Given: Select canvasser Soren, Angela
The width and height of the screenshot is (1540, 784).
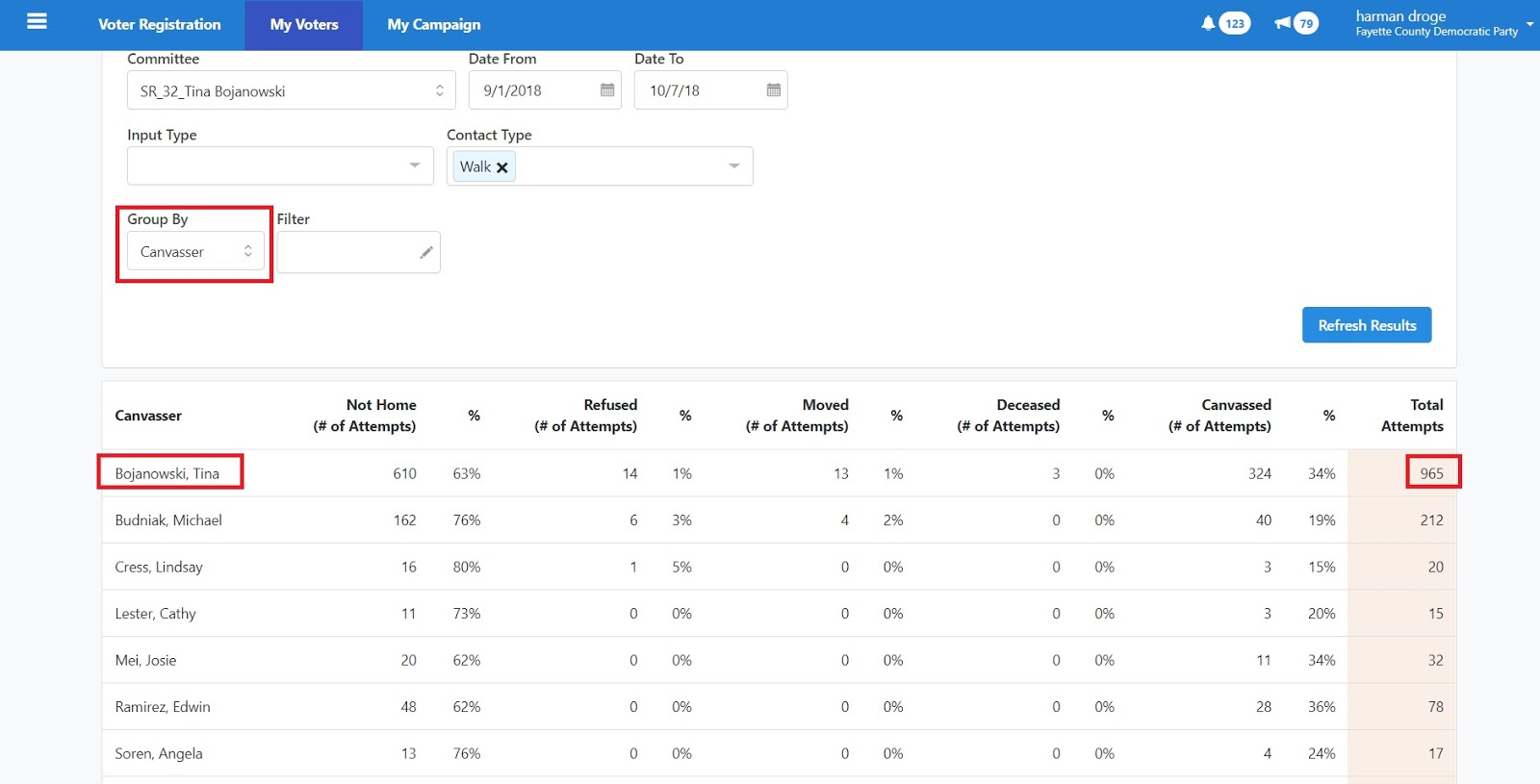Looking at the screenshot, I should (159, 753).
